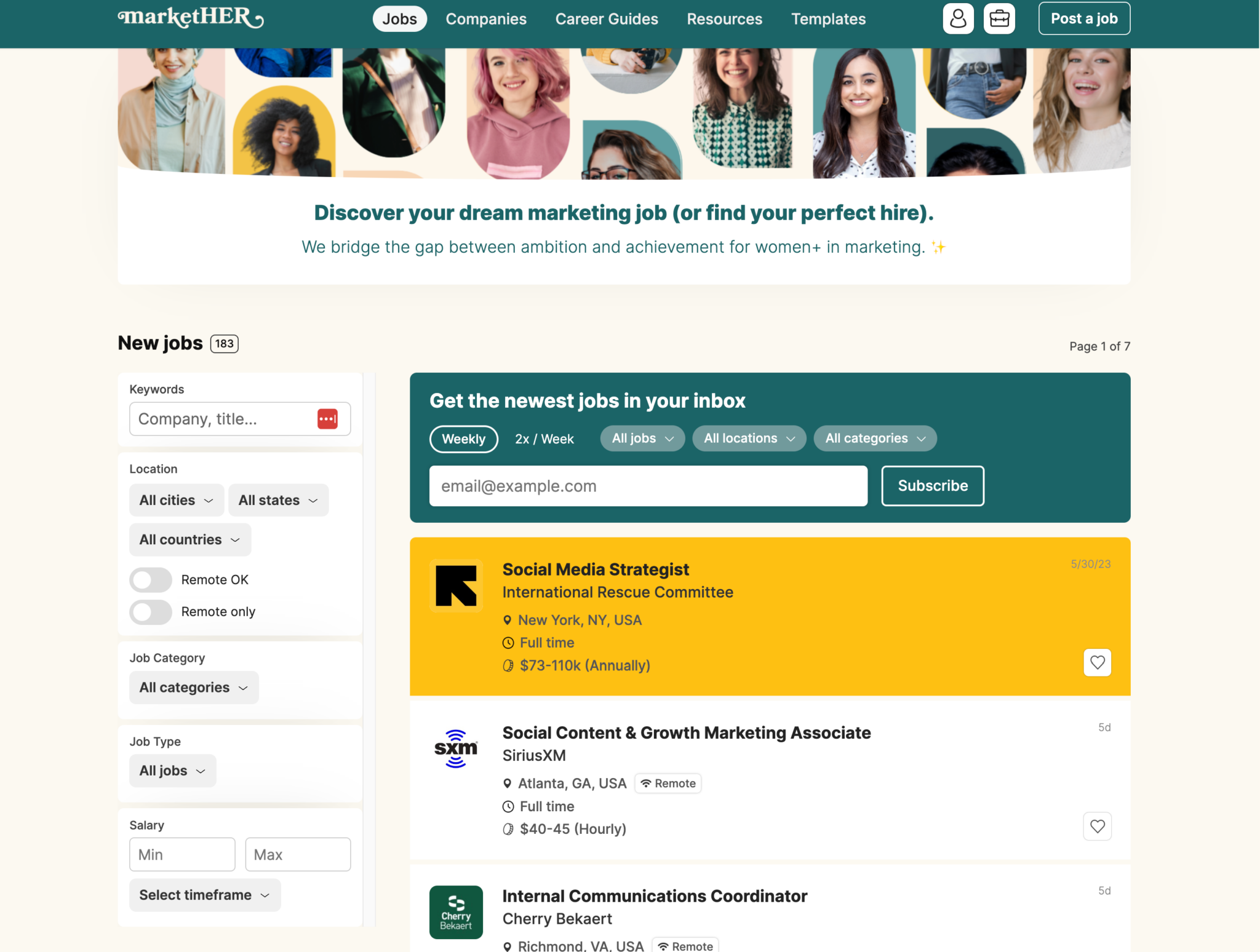Click Page 1 of 7 indicator

coord(1099,346)
